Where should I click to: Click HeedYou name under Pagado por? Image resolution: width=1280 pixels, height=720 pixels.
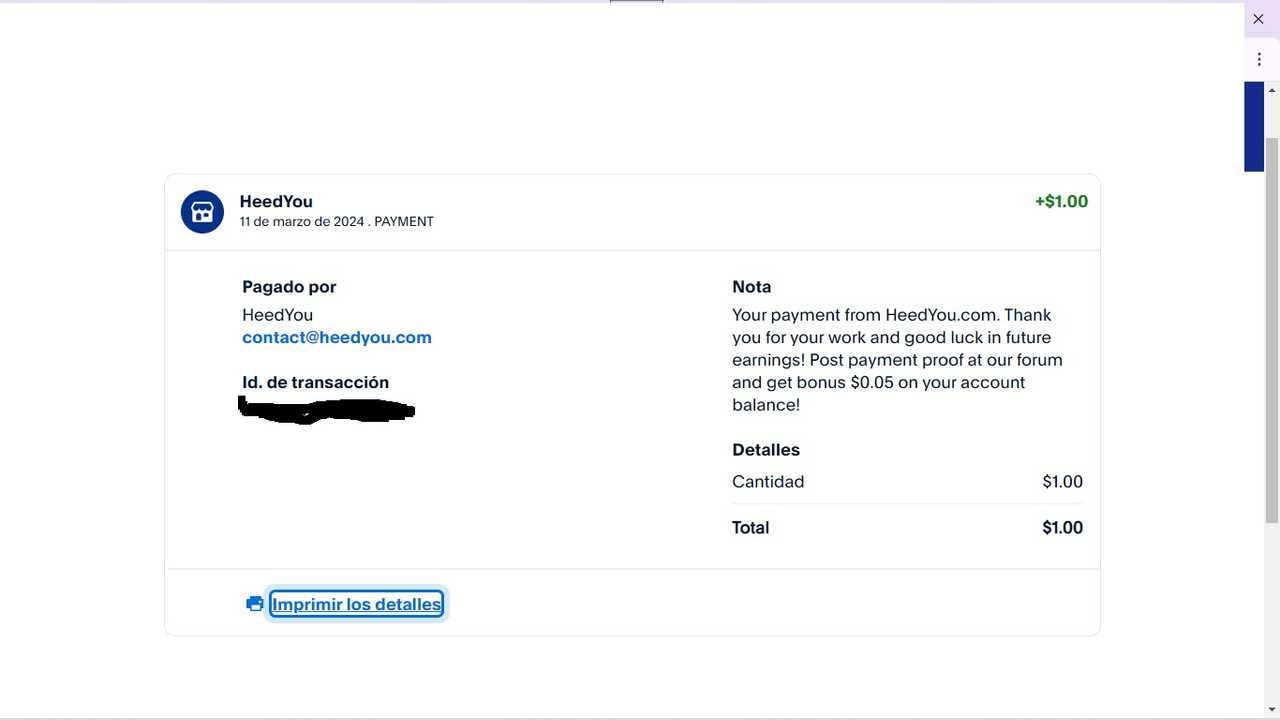[278, 315]
